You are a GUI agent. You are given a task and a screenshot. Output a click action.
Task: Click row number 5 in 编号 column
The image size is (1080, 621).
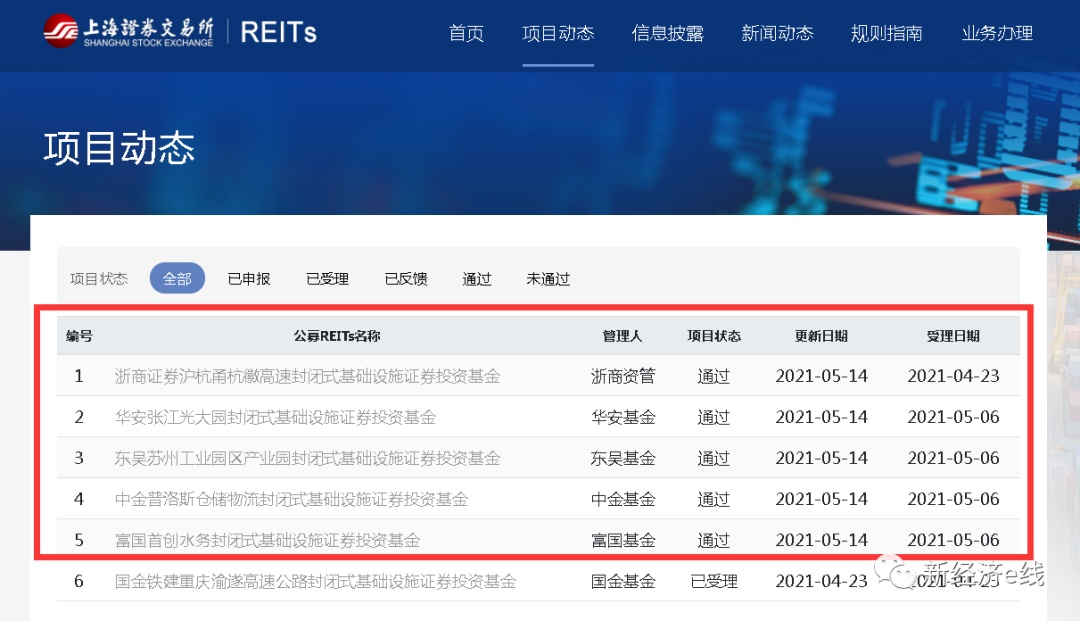pyautogui.click(x=79, y=540)
